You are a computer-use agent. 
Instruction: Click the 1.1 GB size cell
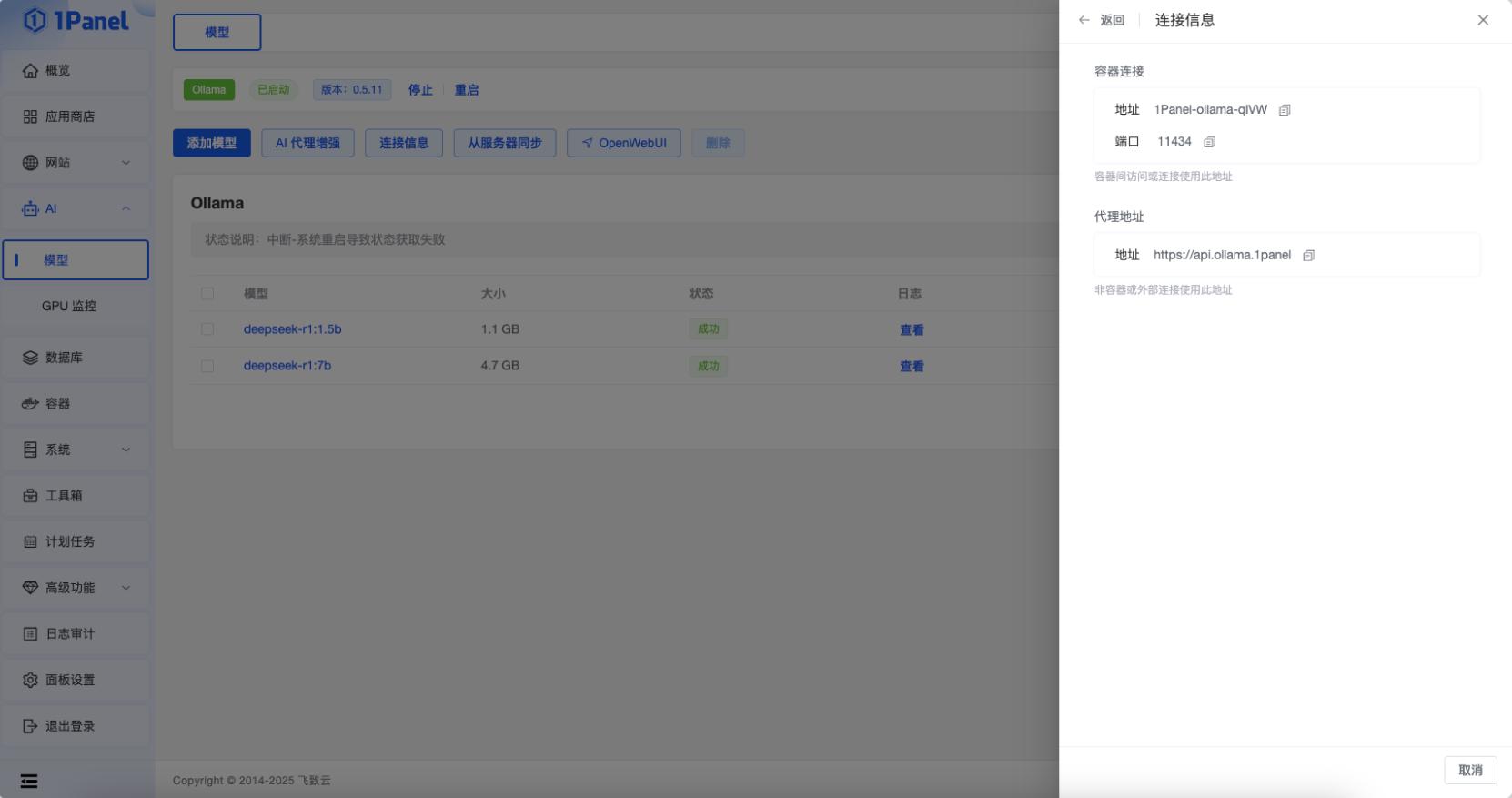tap(500, 329)
